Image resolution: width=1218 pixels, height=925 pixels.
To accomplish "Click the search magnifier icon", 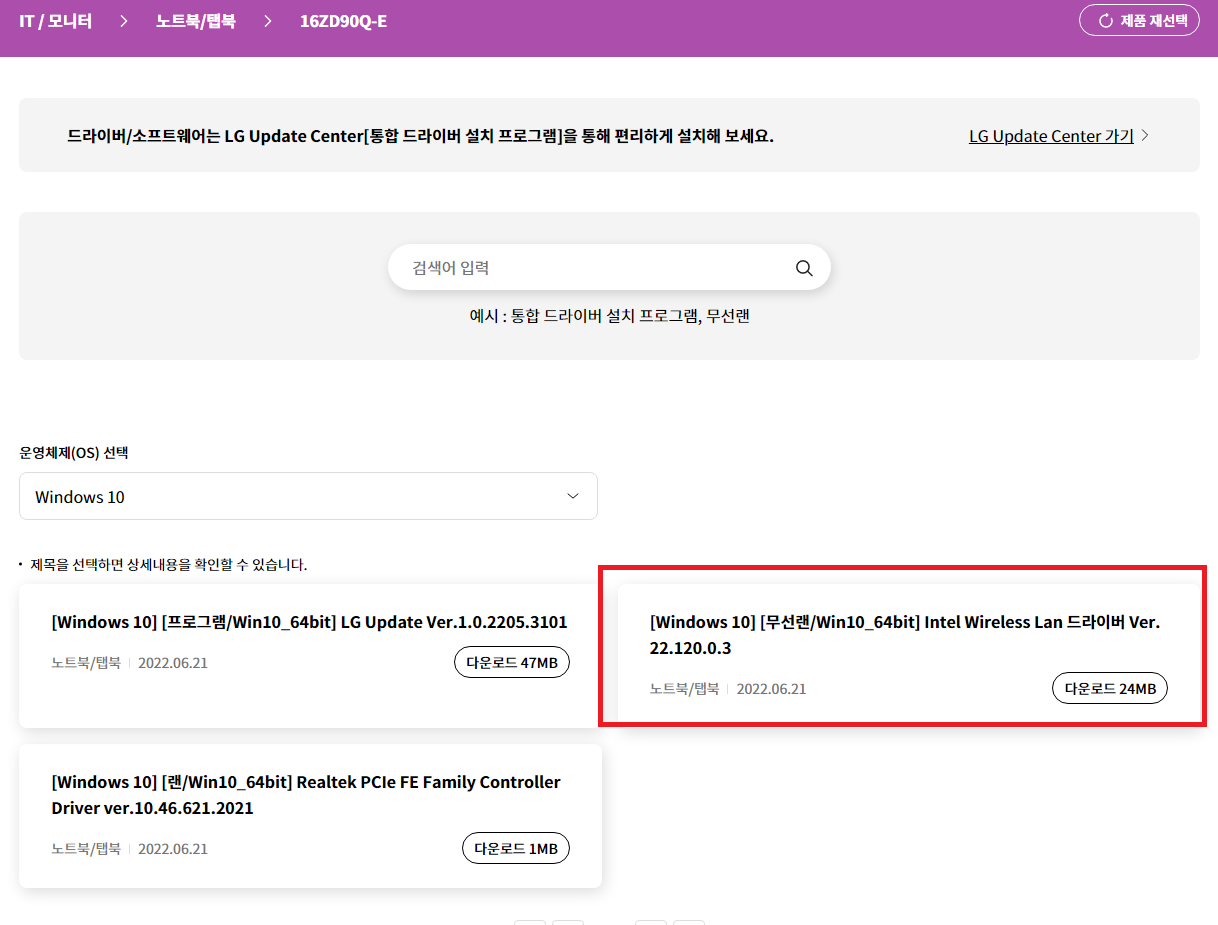I will coord(804,268).
